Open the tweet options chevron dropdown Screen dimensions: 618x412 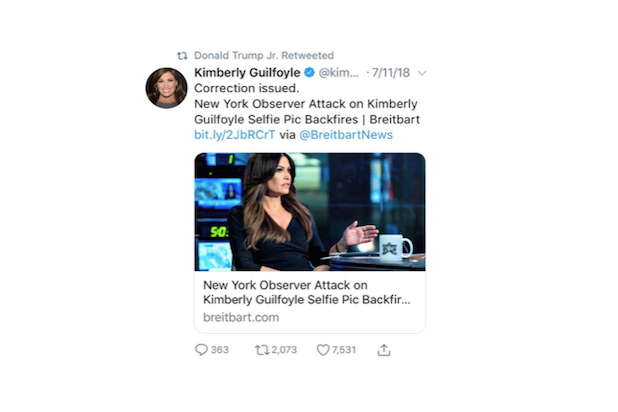coord(422,73)
